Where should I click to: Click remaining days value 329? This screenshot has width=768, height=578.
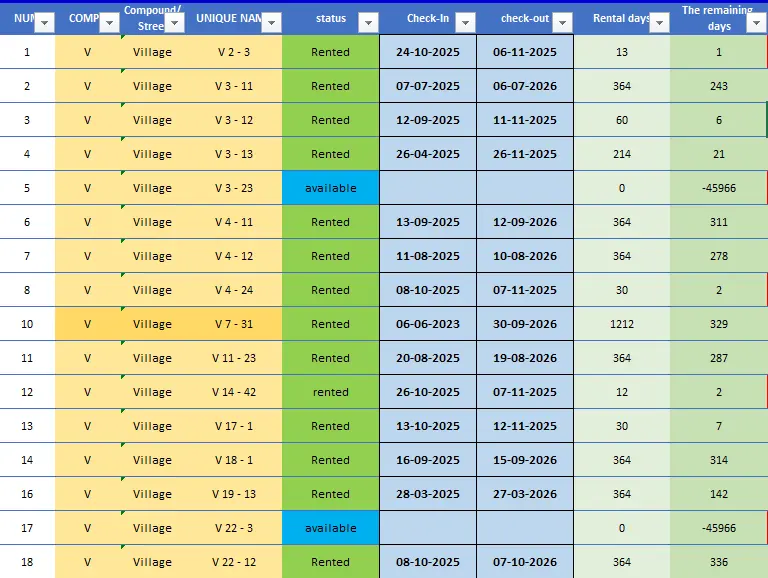coord(719,324)
